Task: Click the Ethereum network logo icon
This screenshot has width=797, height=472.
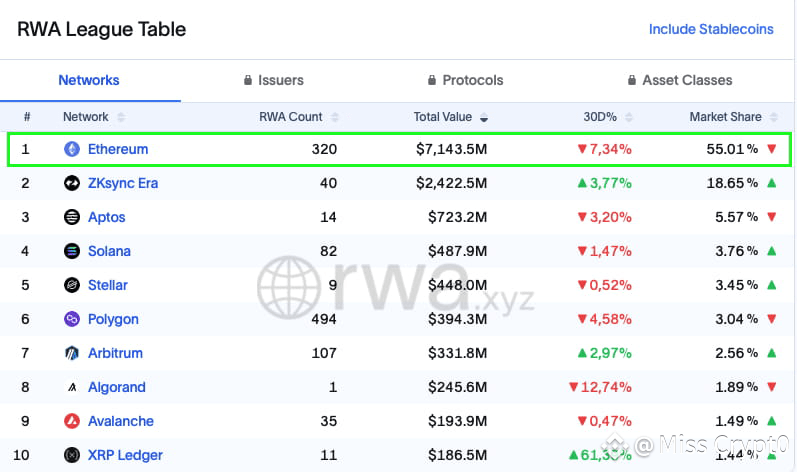Action: 72,149
